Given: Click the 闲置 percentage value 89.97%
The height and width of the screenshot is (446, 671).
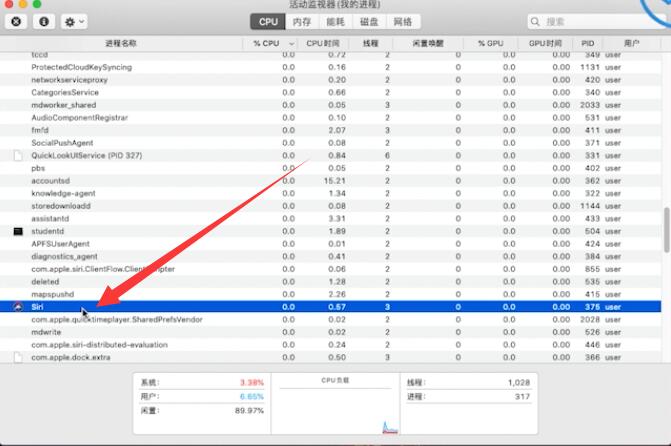Looking at the screenshot, I should pos(249,411).
